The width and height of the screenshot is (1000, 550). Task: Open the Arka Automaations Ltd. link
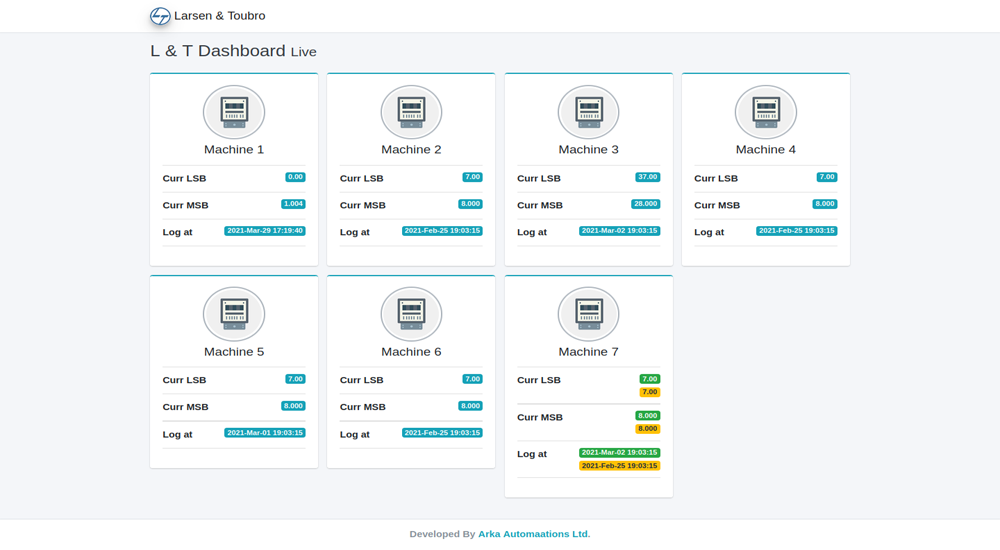point(534,534)
